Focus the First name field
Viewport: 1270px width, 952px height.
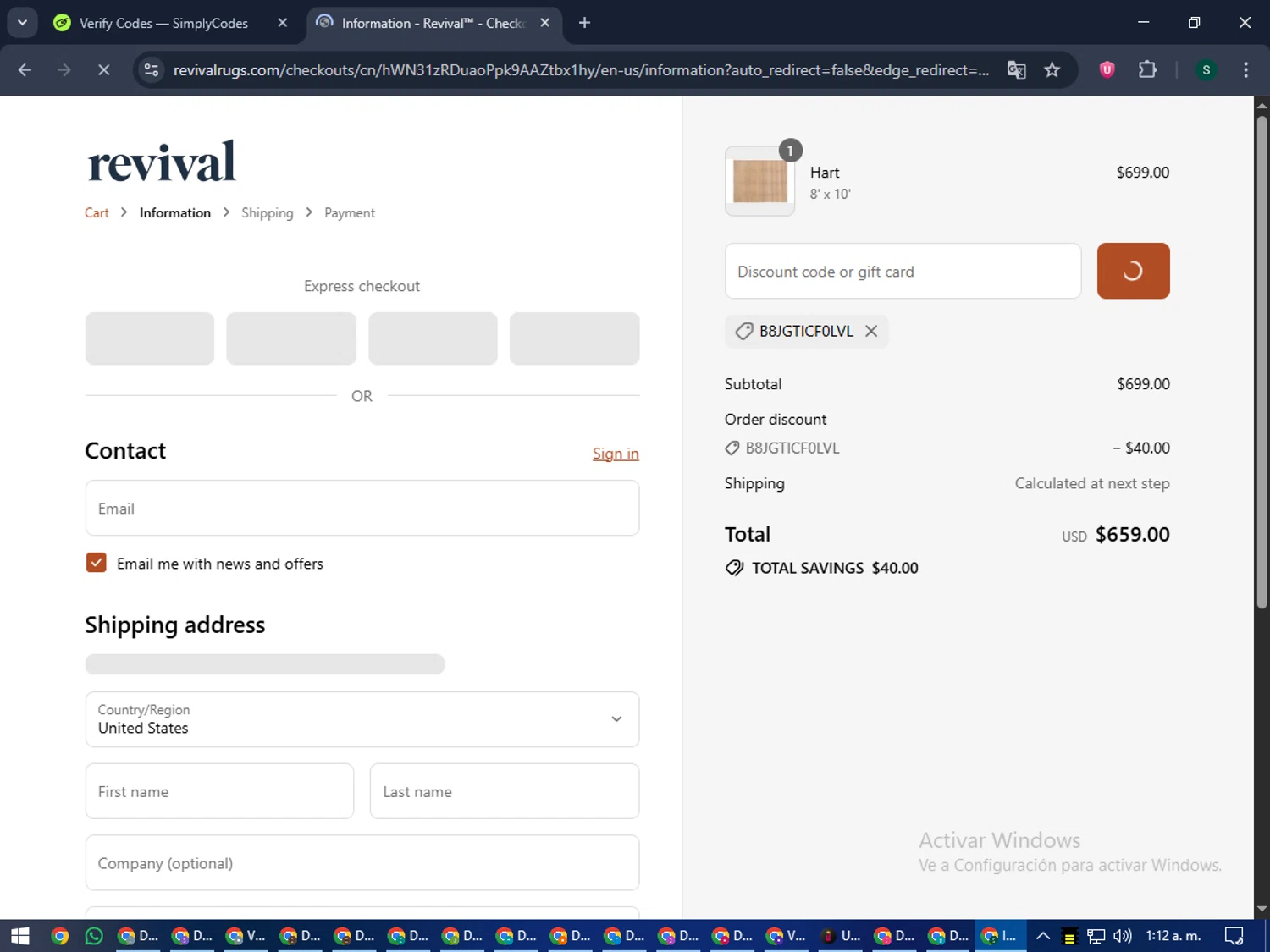pos(219,791)
